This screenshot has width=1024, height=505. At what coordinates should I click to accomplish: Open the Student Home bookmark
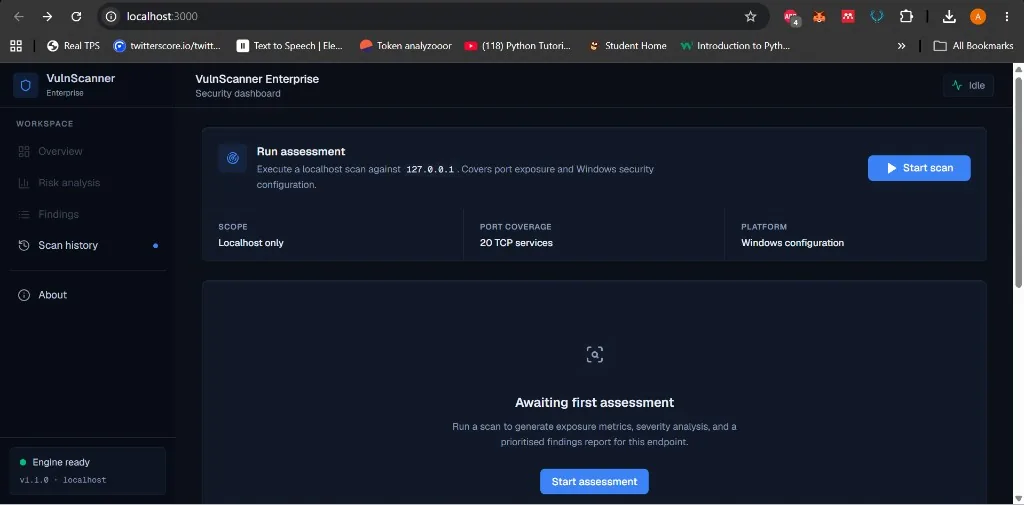(x=628, y=46)
